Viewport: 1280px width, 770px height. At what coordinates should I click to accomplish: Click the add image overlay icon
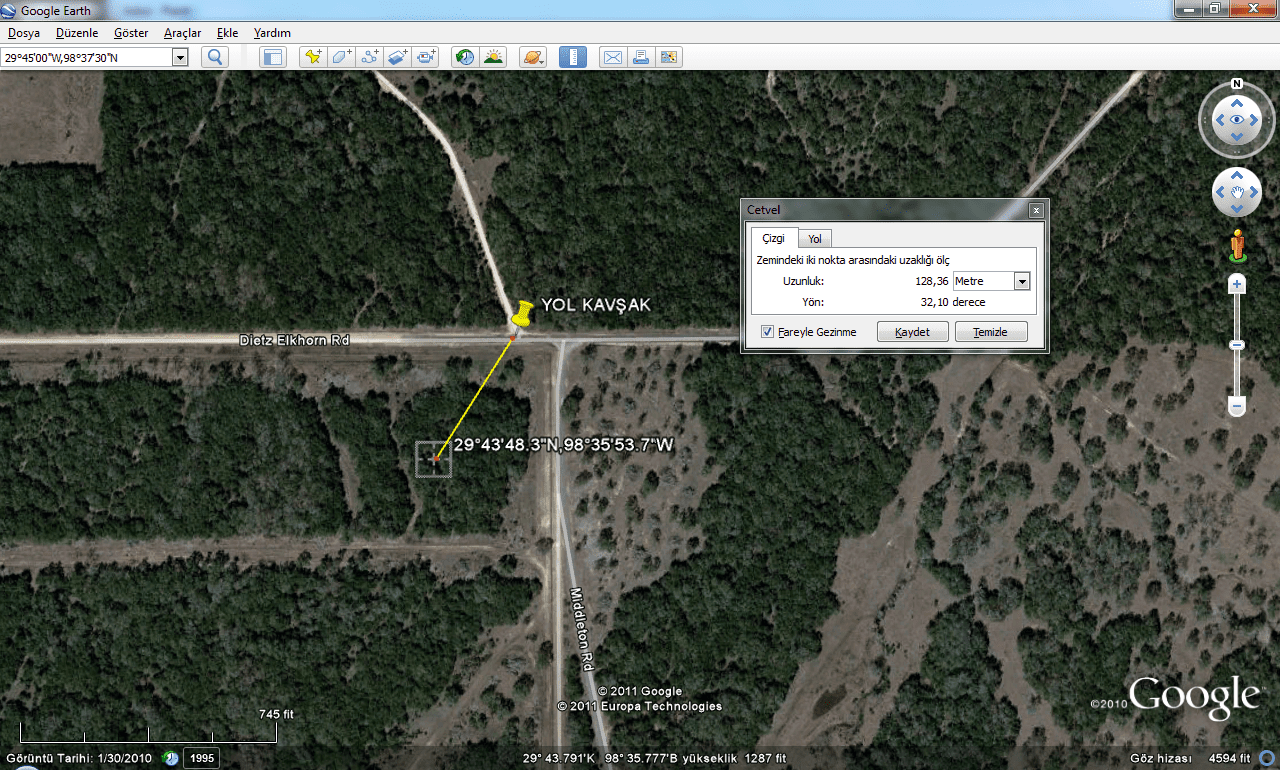coord(398,57)
